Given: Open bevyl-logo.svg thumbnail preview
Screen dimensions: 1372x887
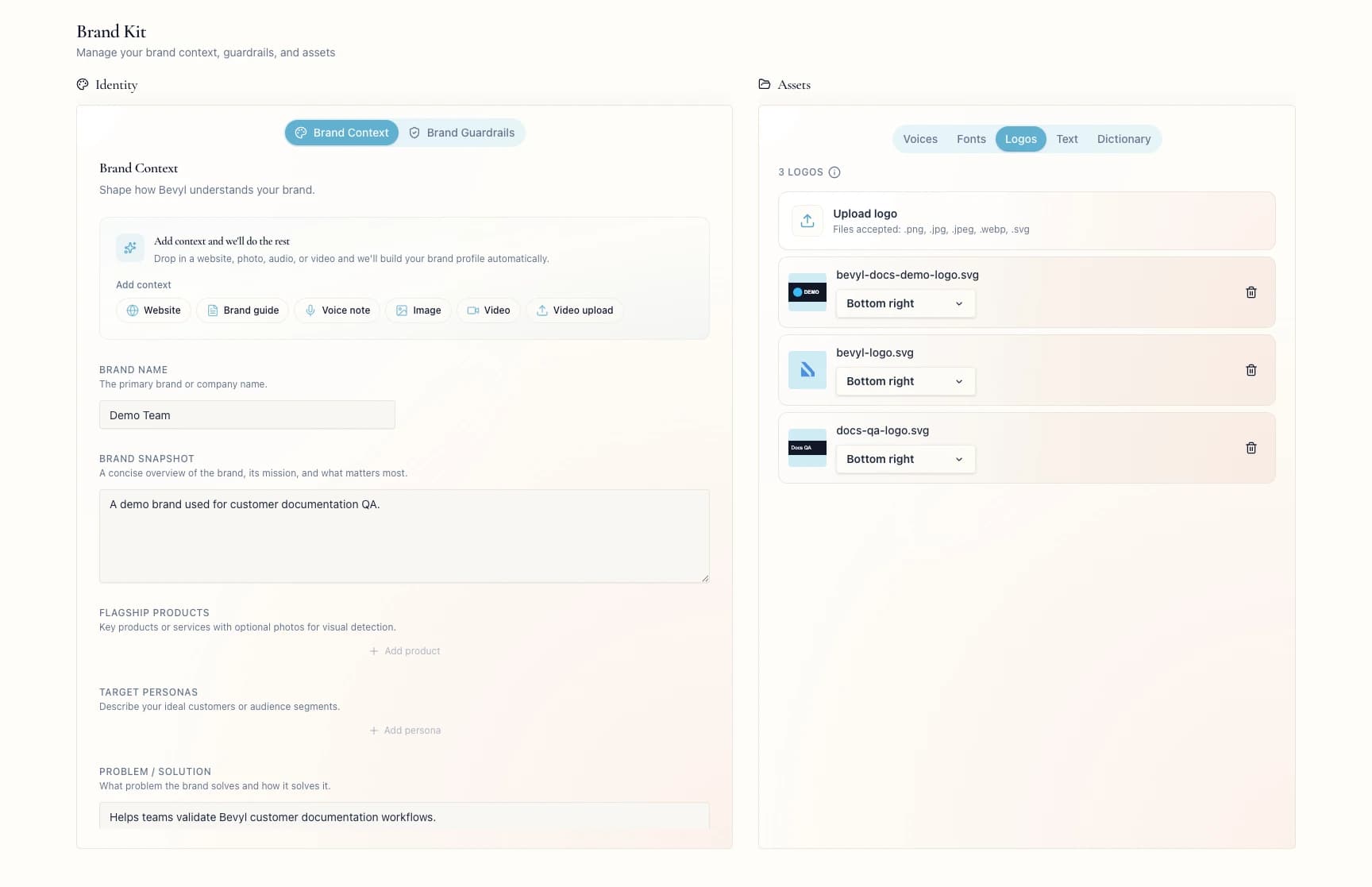Looking at the screenshot, I should [807, 370].
